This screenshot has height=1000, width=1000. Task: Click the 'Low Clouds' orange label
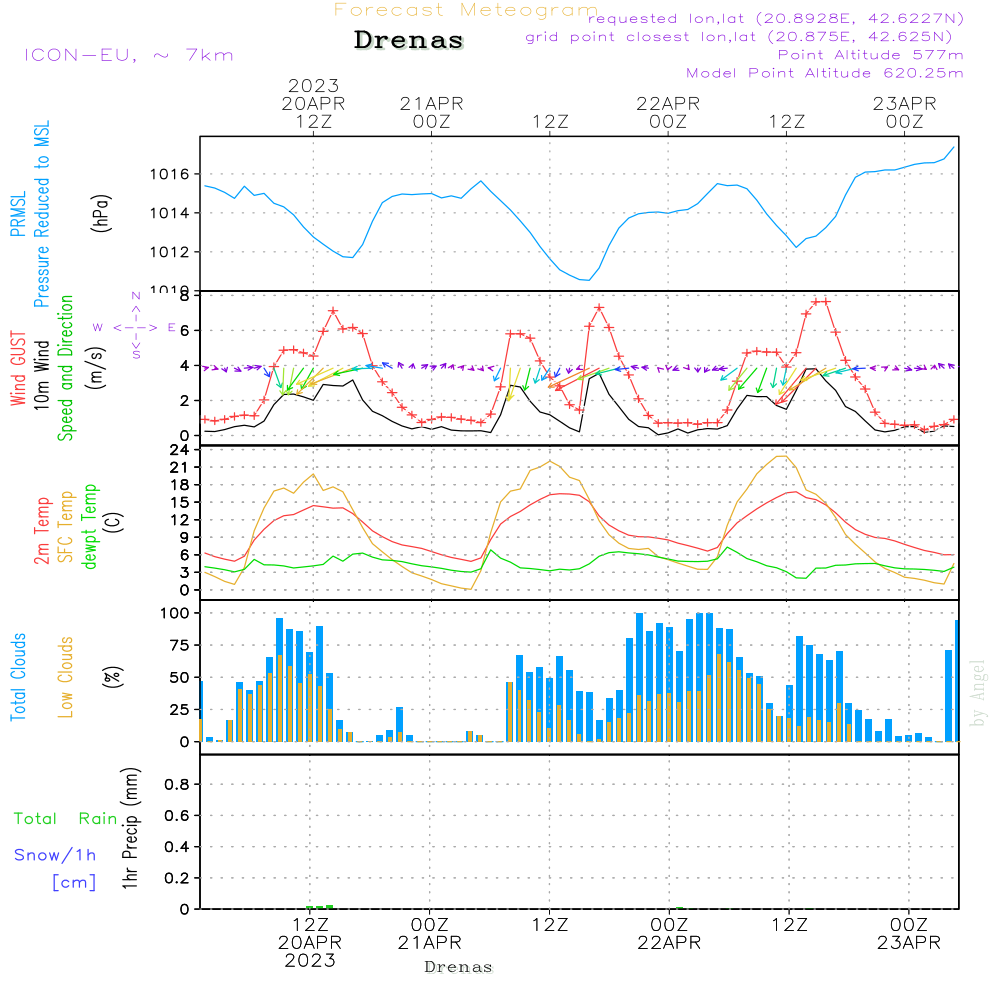click(x=65, y=677)
